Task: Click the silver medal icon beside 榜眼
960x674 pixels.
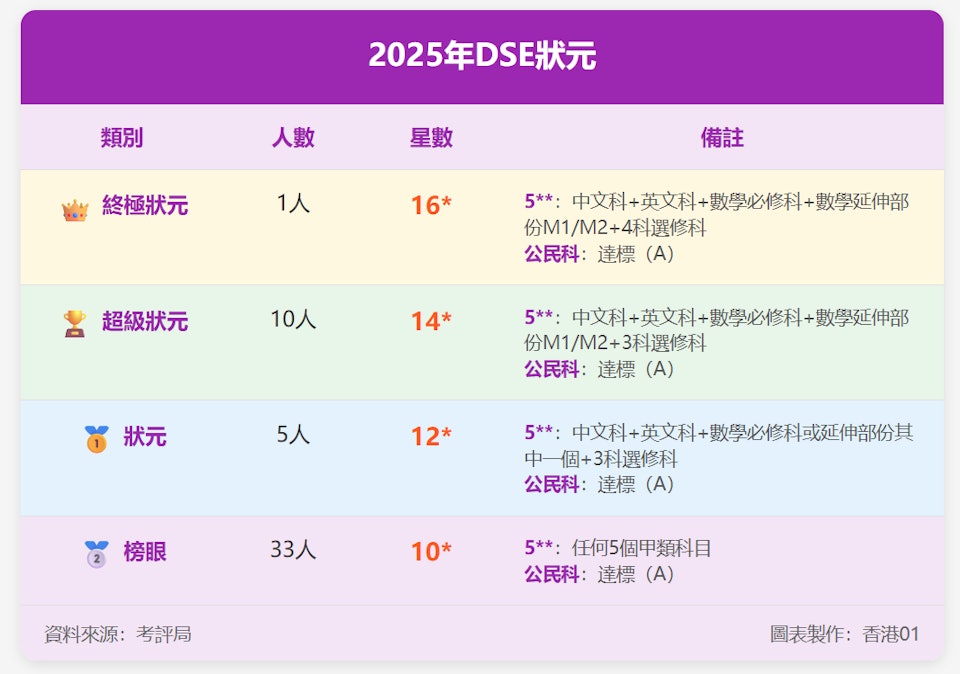Action: [x=96, y=554]
